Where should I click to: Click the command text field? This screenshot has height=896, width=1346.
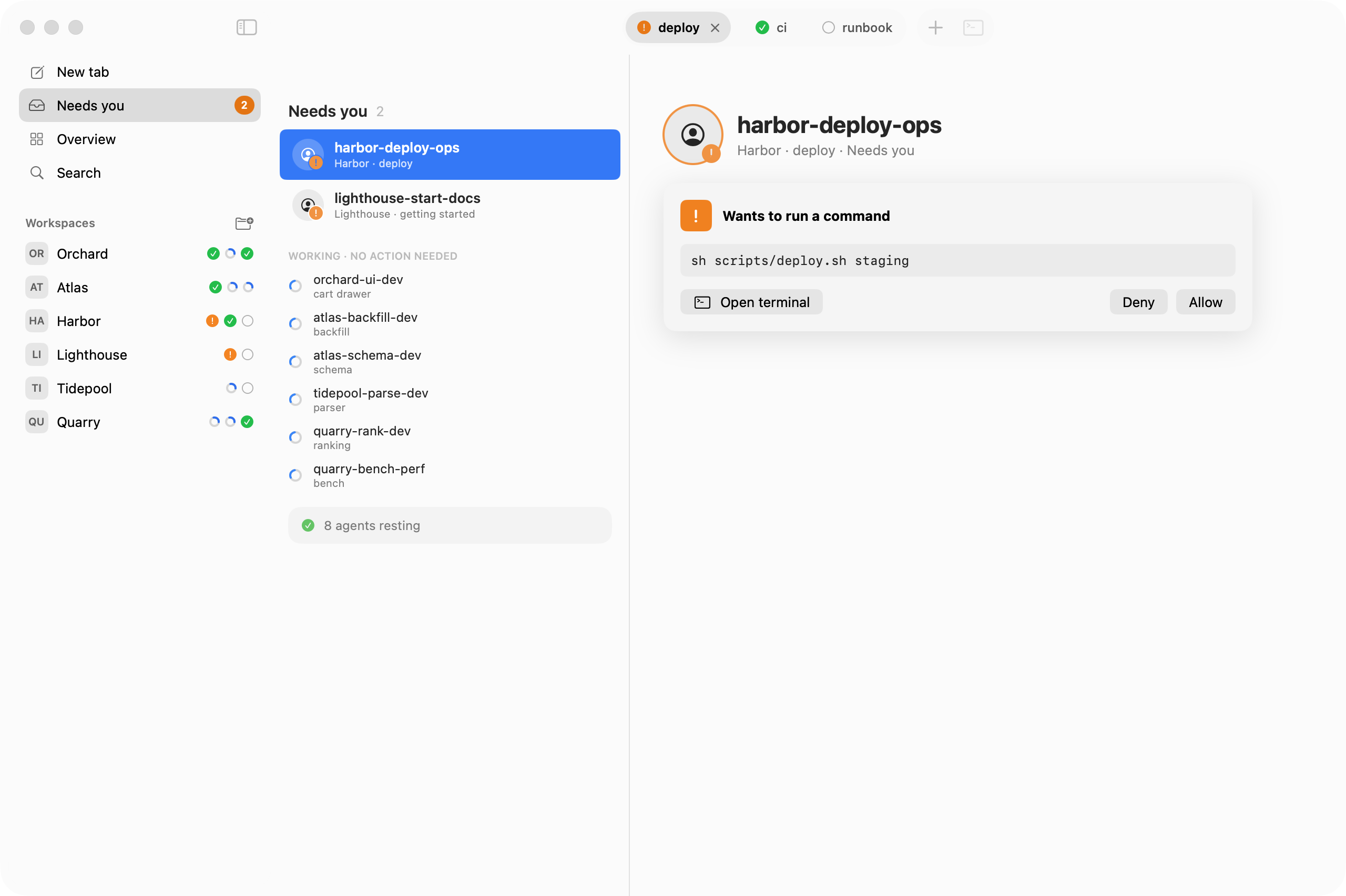957,261
